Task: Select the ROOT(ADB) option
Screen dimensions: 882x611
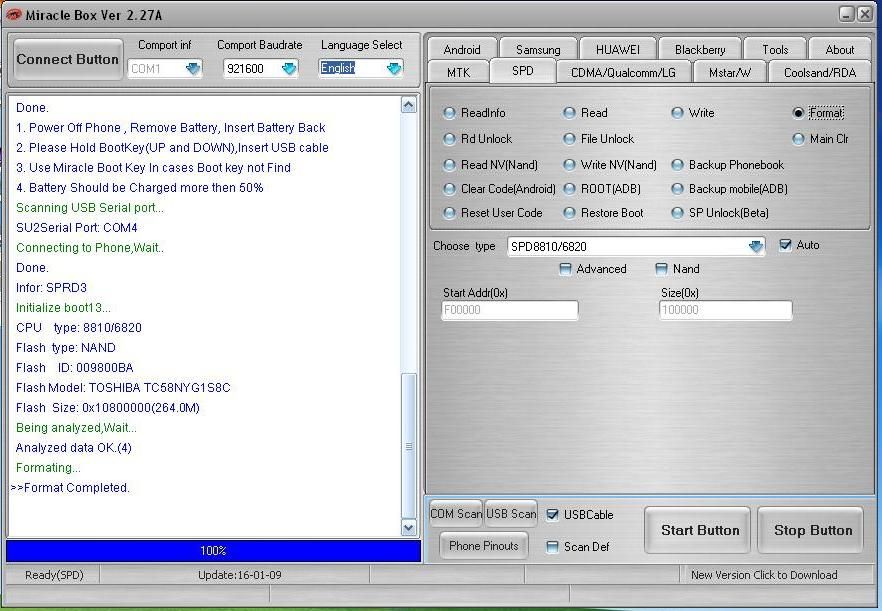Action: [569, 189]
